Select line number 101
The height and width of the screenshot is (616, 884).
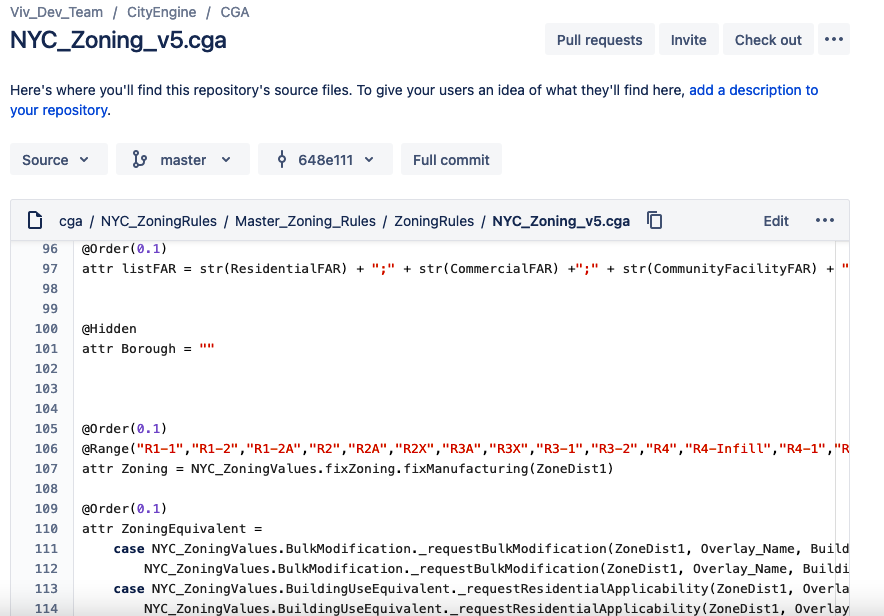point(46,349)
